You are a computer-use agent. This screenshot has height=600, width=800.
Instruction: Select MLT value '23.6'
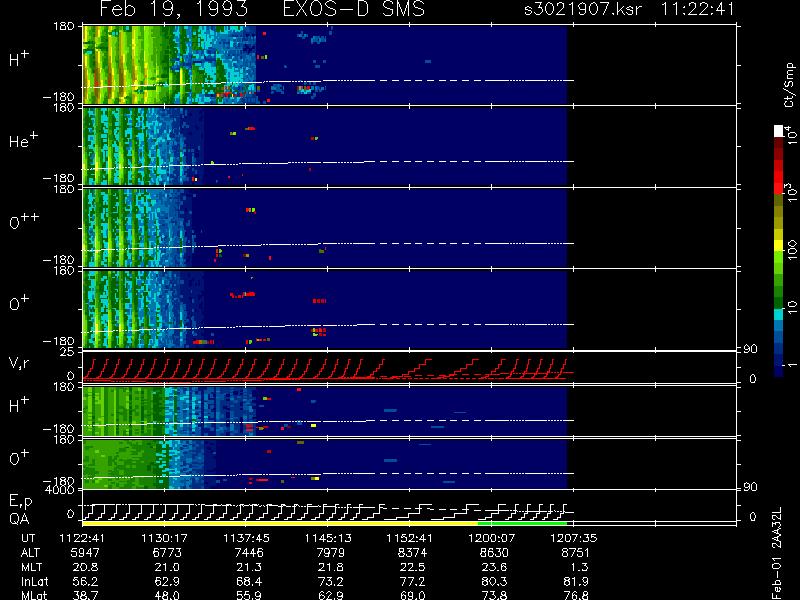coord(494,567)
